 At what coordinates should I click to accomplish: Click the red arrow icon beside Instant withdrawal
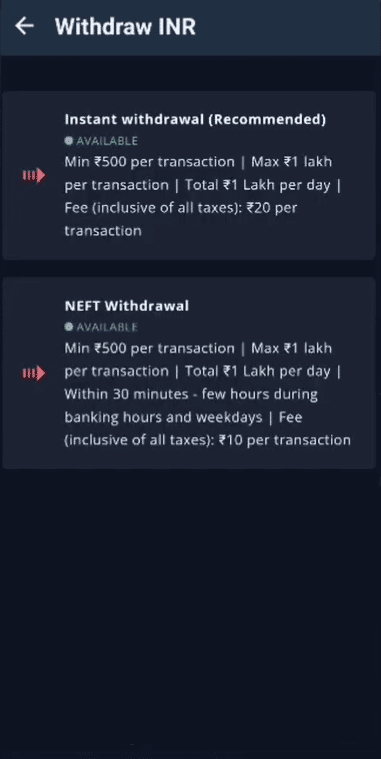tap(34, 175)
